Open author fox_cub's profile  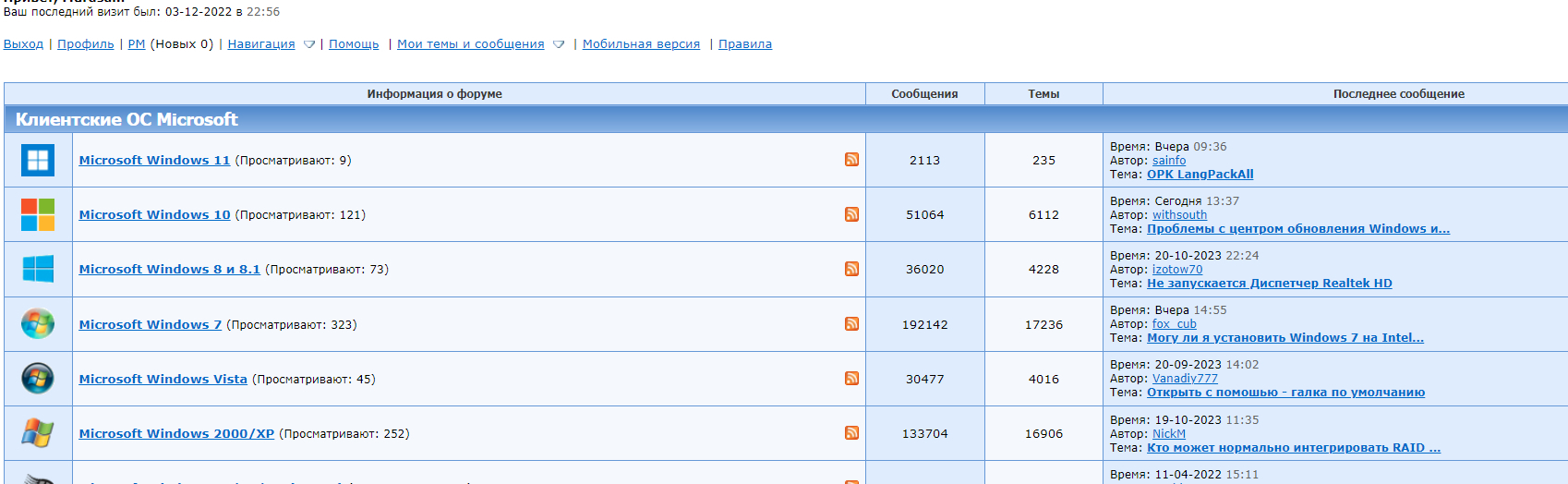coord(1175,323)
